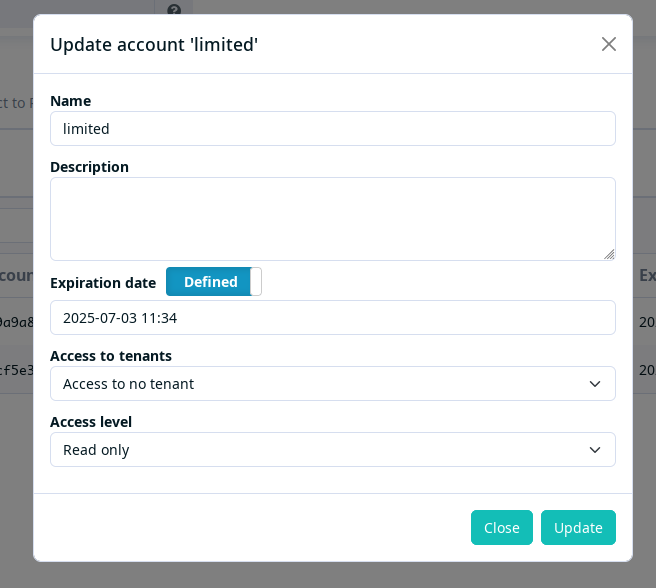Click the 'Expiration date' label
Image resolution: width=656 pixels, height=588 pixels.
[103, 283]
